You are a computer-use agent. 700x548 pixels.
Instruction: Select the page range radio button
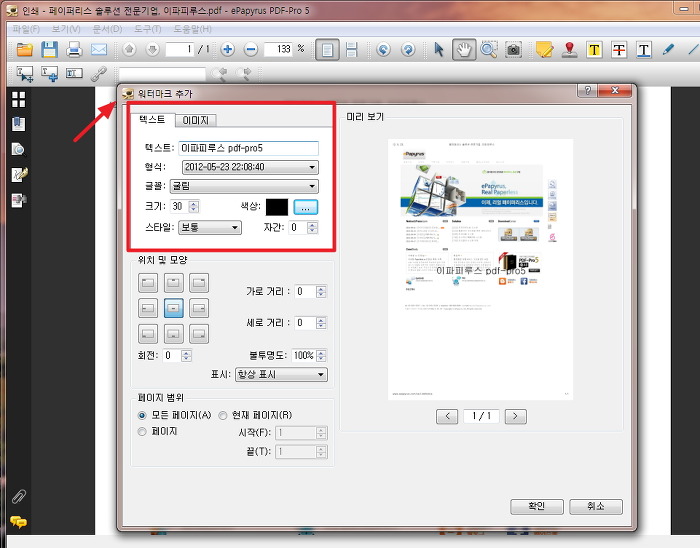[x=142, y=432]
